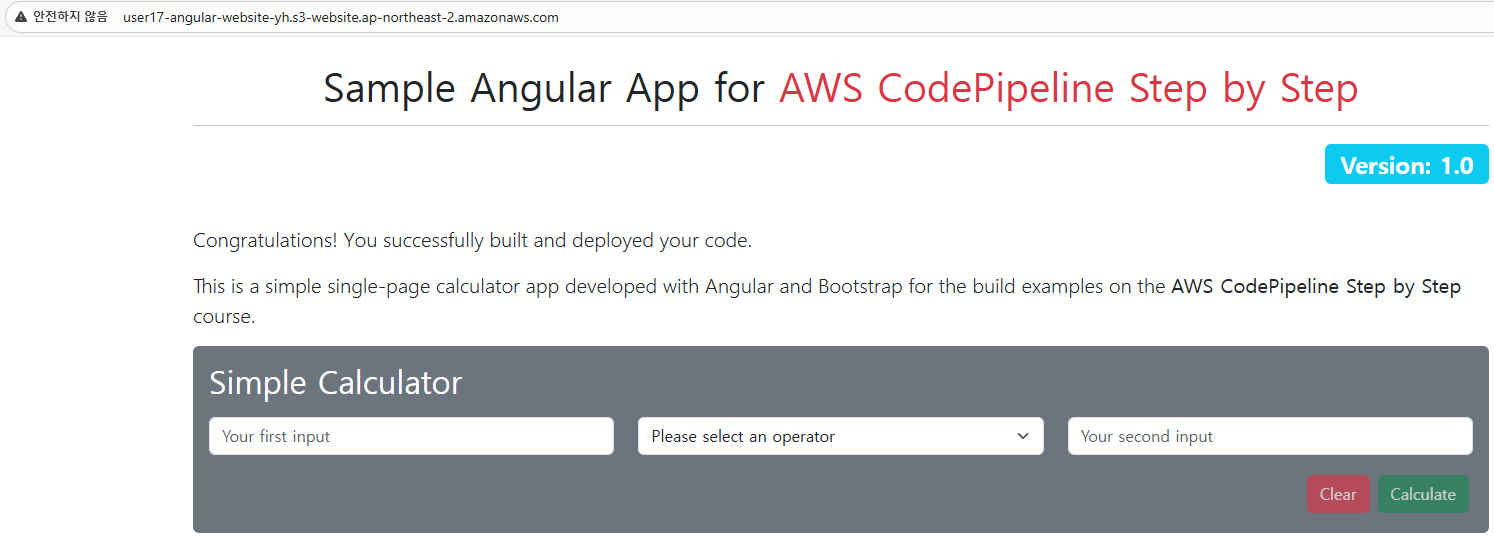Click the not-secure warning icon in address bar
The image size is (1494, 545).
(21, 17)
